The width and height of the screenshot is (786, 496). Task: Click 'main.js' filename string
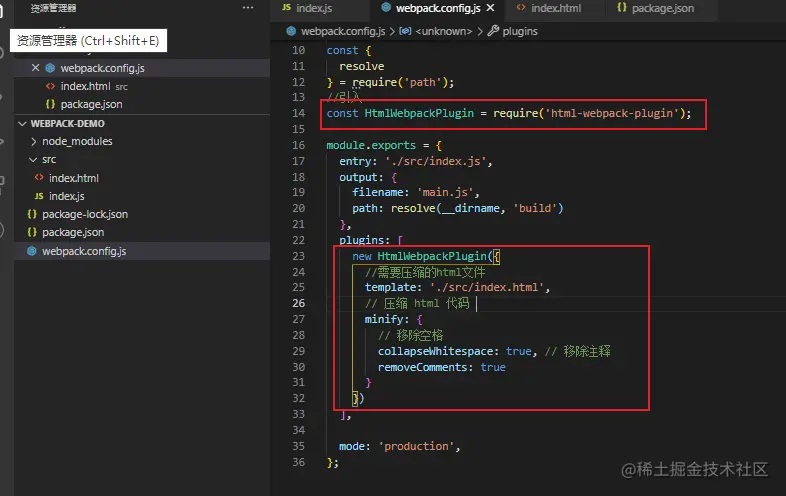click(x=445, y=193)
